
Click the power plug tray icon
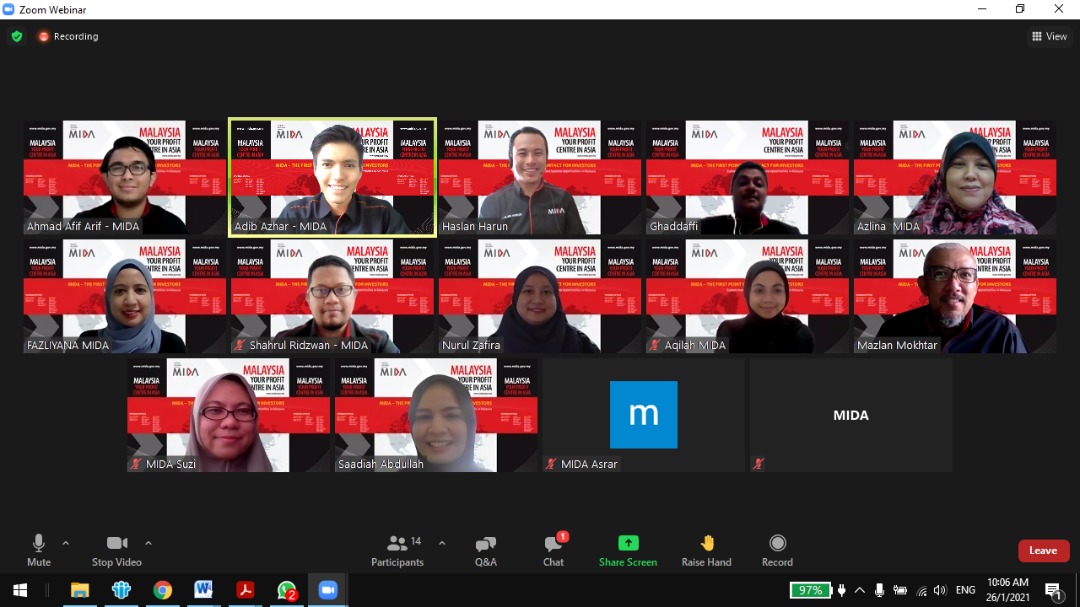[842, 590]
